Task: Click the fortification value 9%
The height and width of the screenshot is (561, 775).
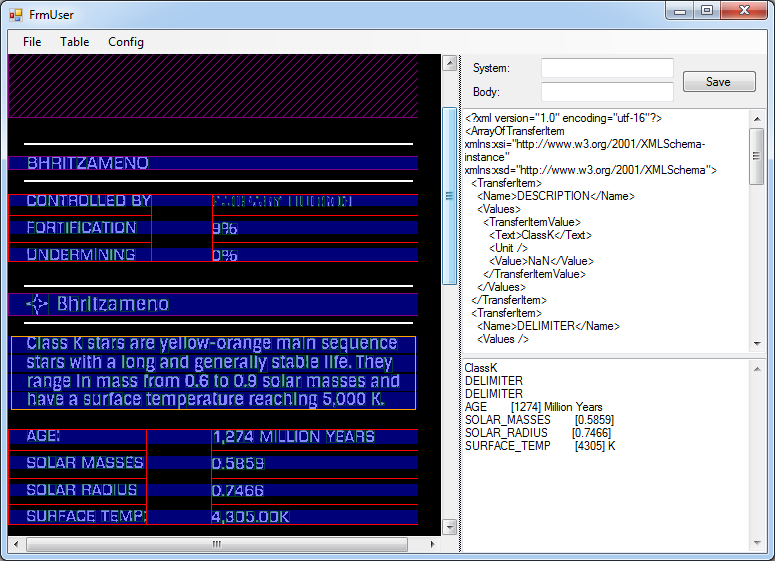Action: (x=225, y=228)
